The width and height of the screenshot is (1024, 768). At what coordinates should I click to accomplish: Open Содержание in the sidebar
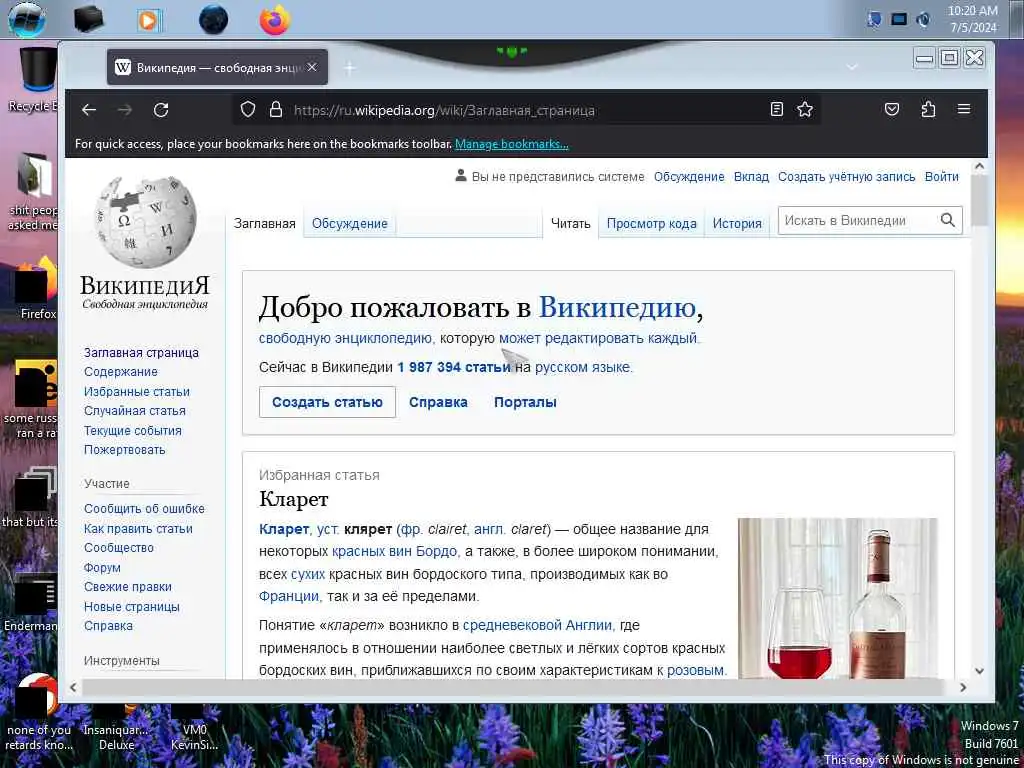coord(121,372)
